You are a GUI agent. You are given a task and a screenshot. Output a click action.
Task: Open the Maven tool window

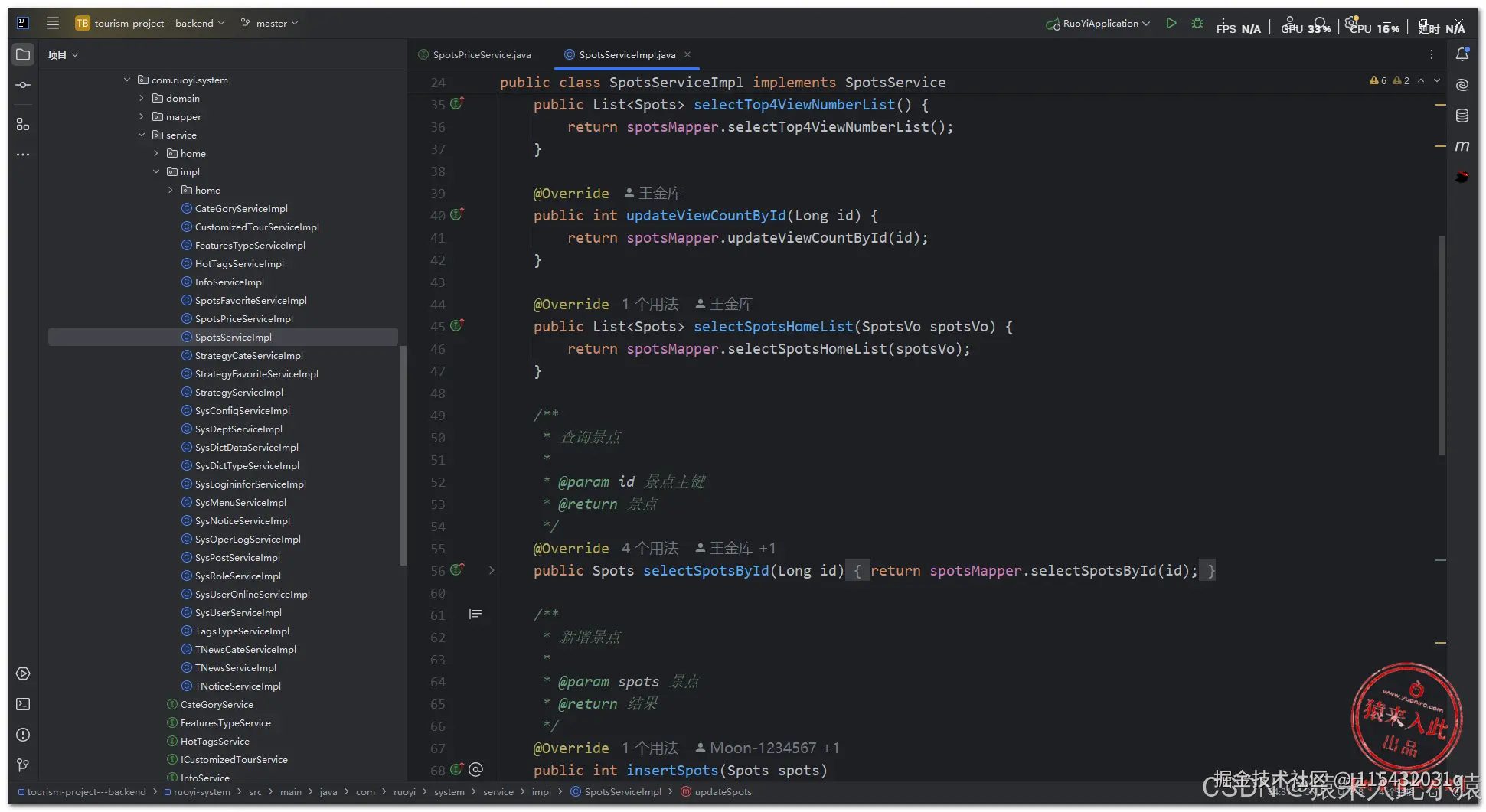coord(1462,146)
